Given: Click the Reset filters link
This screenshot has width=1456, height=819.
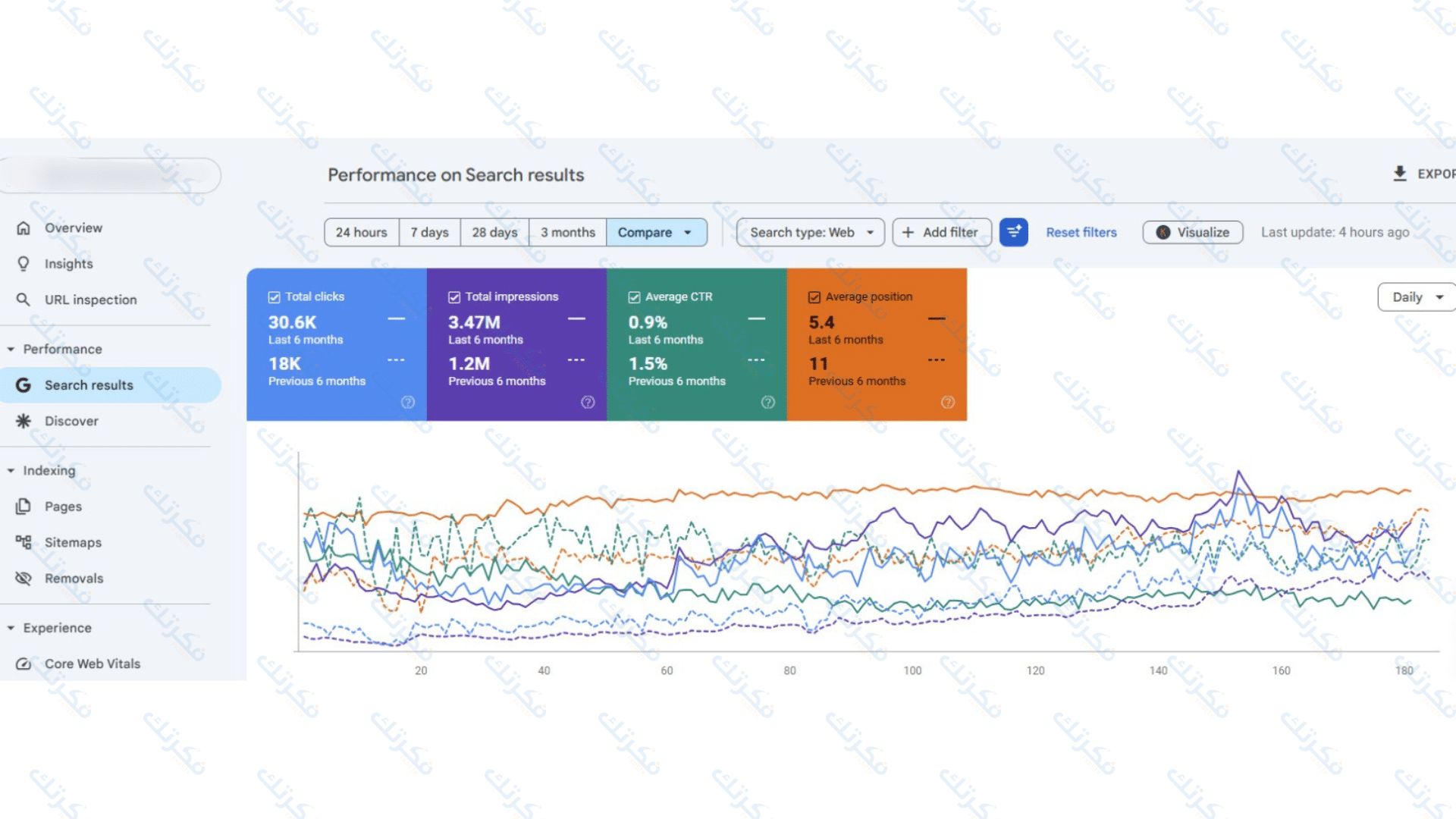Looking at the screenshot, I should [1081, 232].
